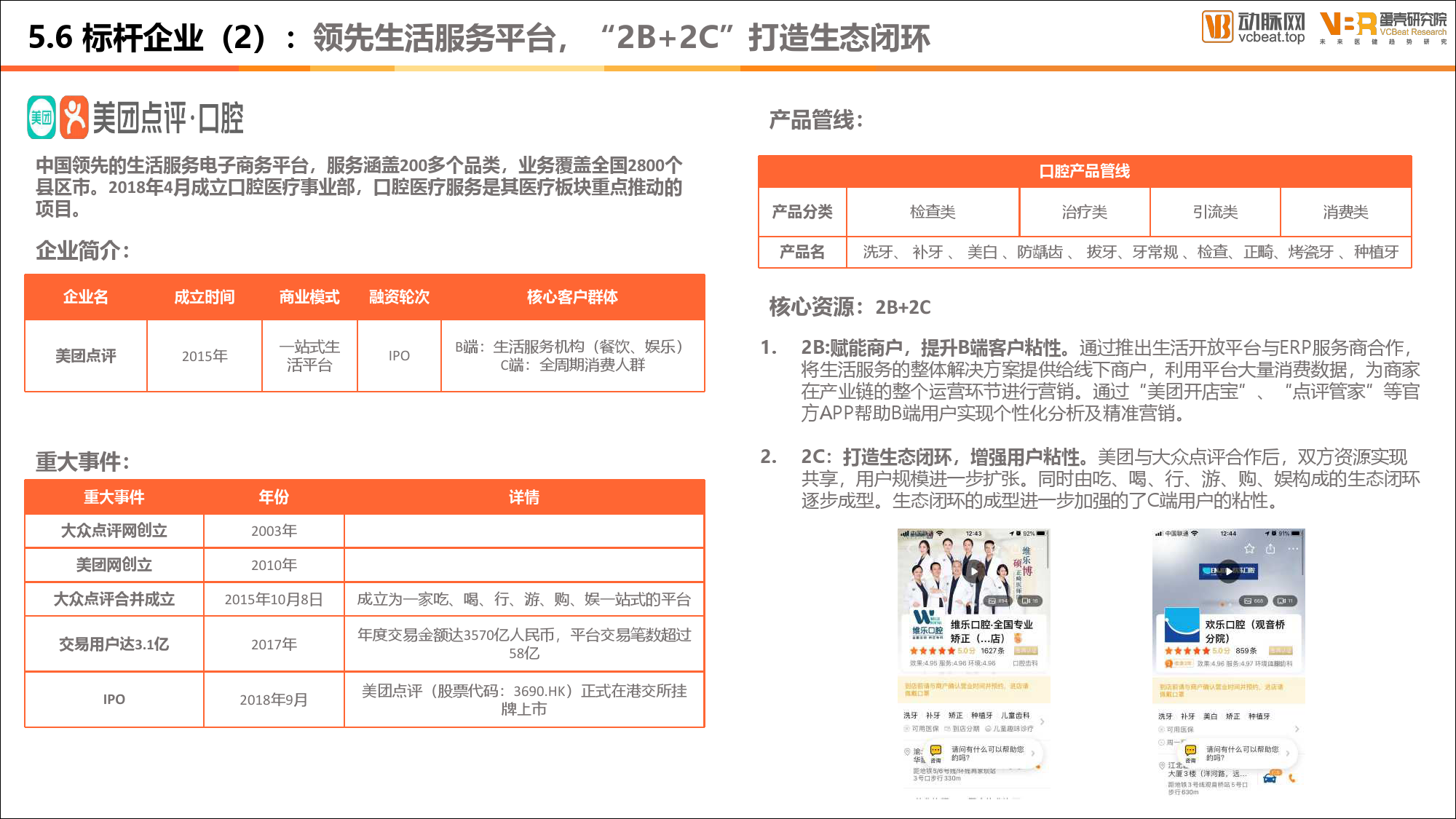Click the 2015年 founding time cell
The height and width of the screenshot is (819, 1456).
(205, 356)
